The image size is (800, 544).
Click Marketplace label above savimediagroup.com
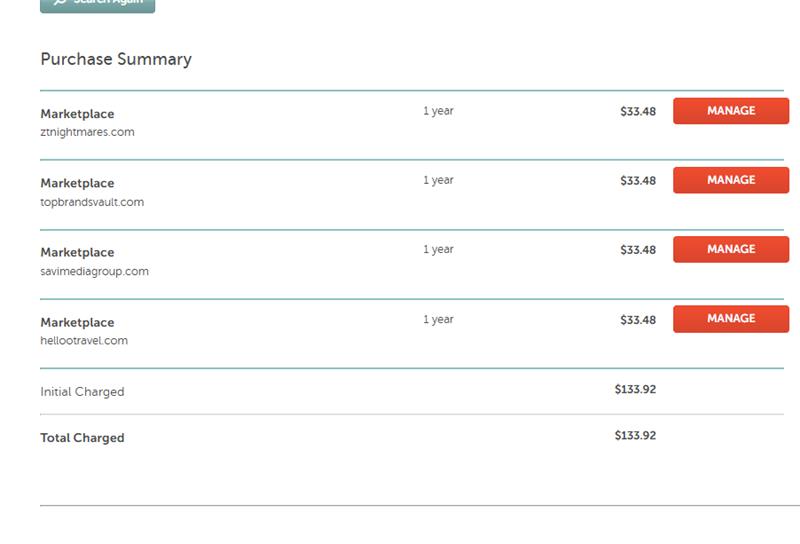(x=77, y=253)
